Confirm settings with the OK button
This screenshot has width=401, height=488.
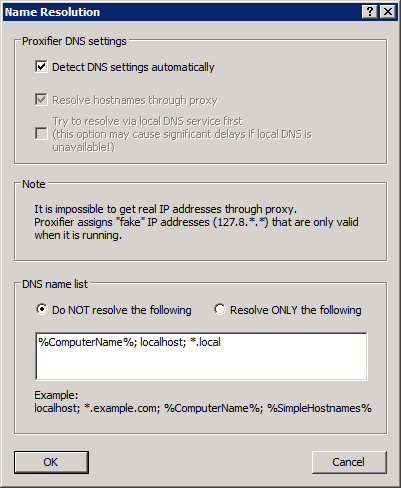(x=51, y=462)
